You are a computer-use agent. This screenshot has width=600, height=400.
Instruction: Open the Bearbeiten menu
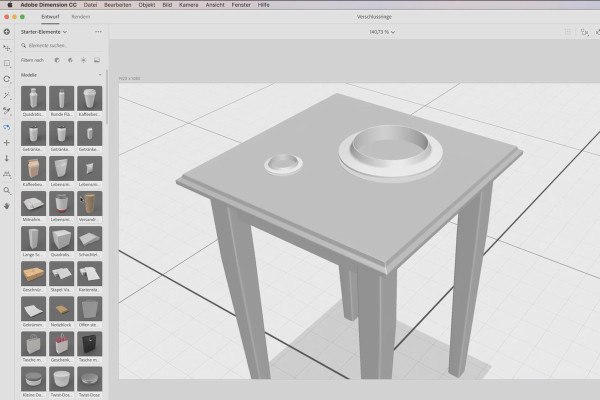pyautogui.click(x=118, y=5)
